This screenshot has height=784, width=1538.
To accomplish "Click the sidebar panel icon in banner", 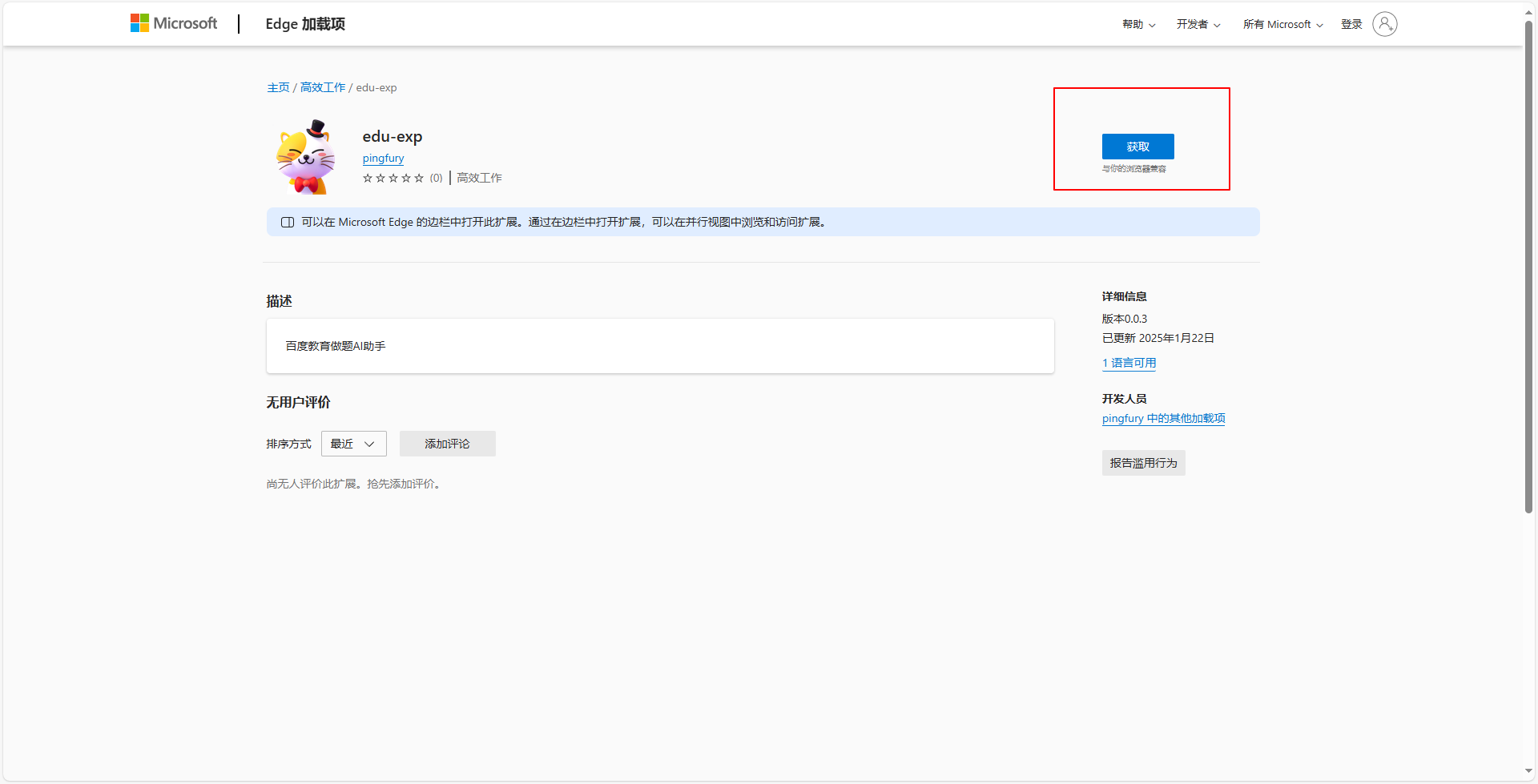I will 288,223.
